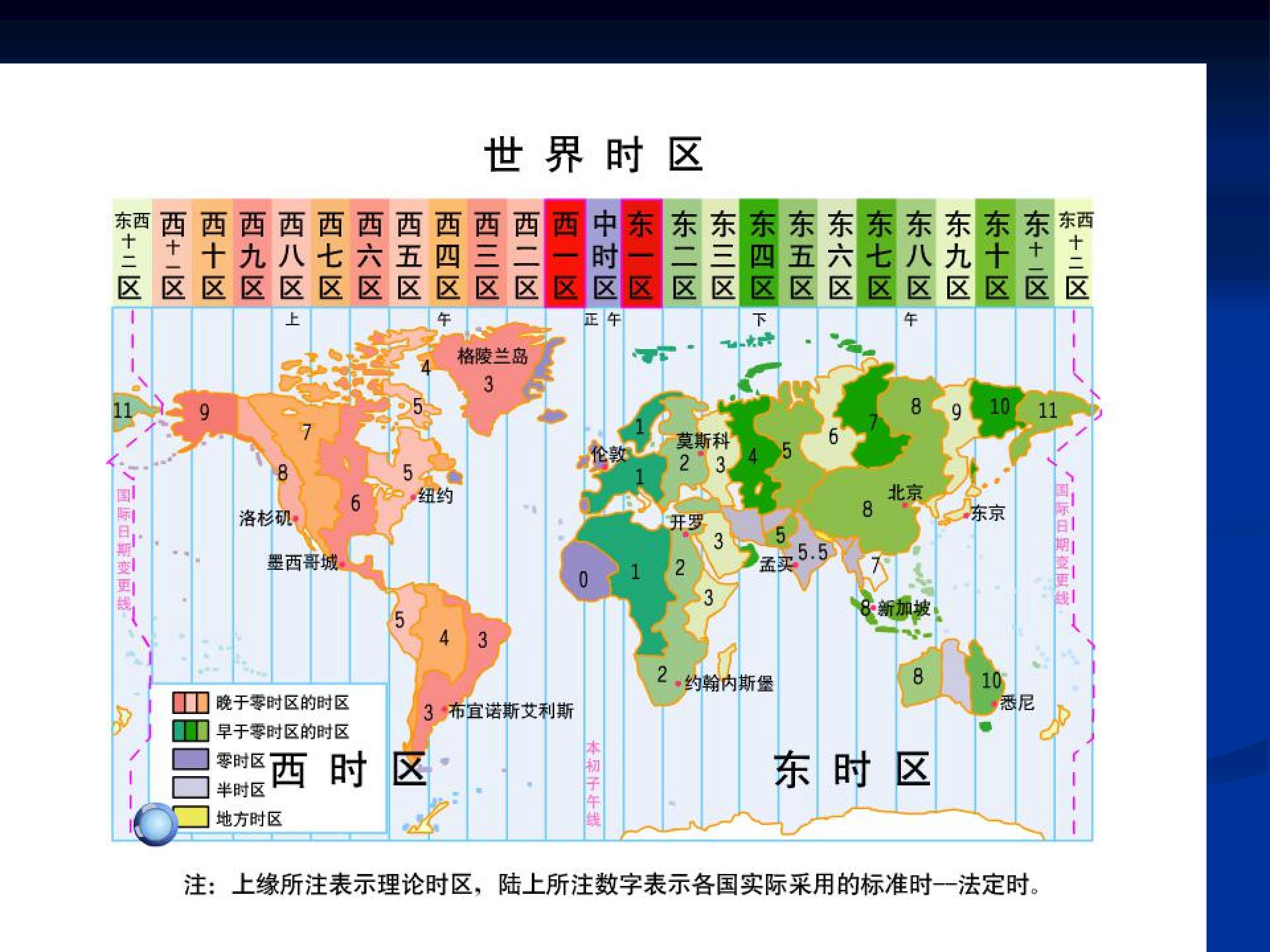Click the 西五区 header column

[x=408, y=253]
